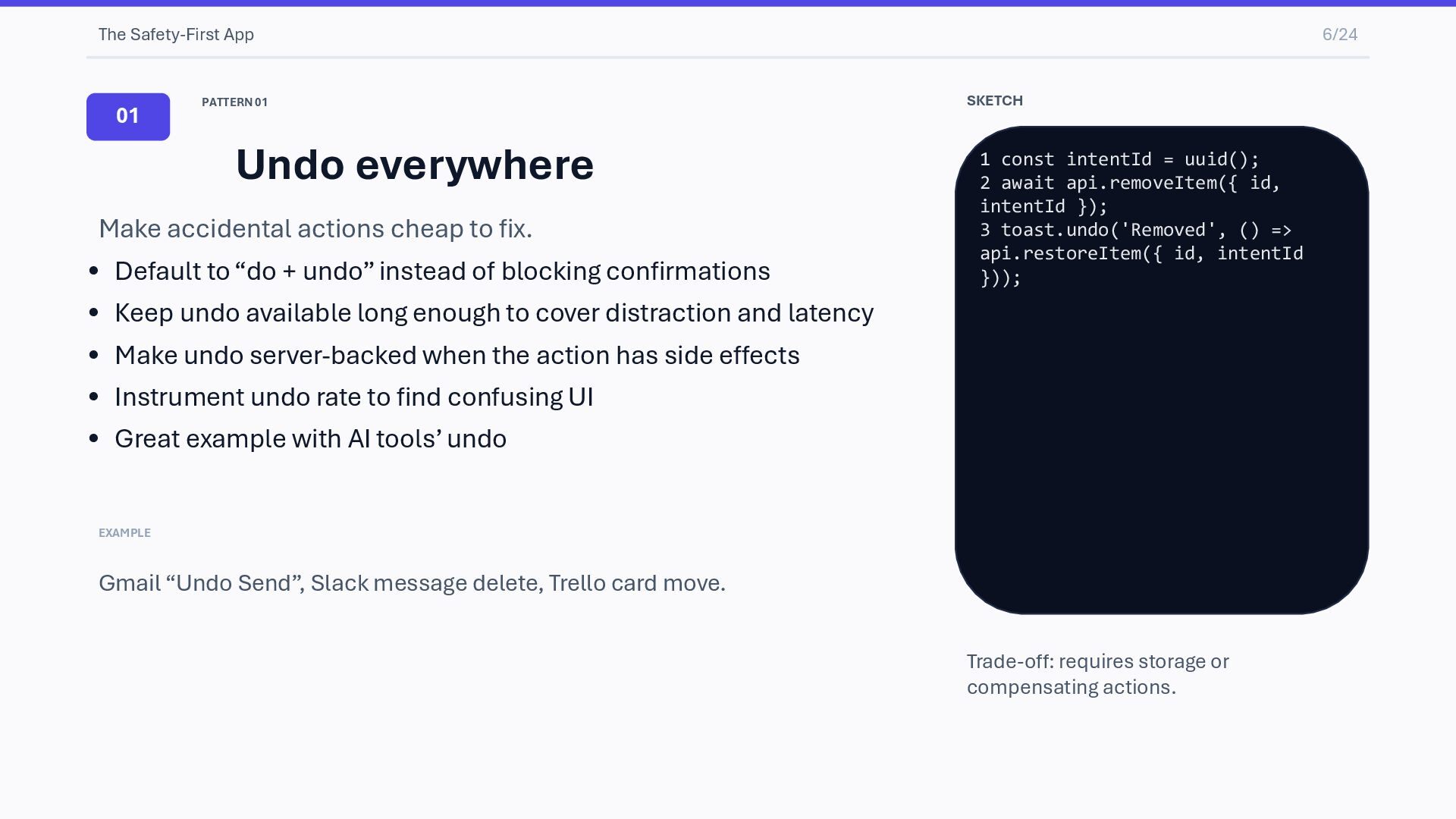Select the "Make accidental actions cheap to fix" subtitle

[x=315, y=229]
